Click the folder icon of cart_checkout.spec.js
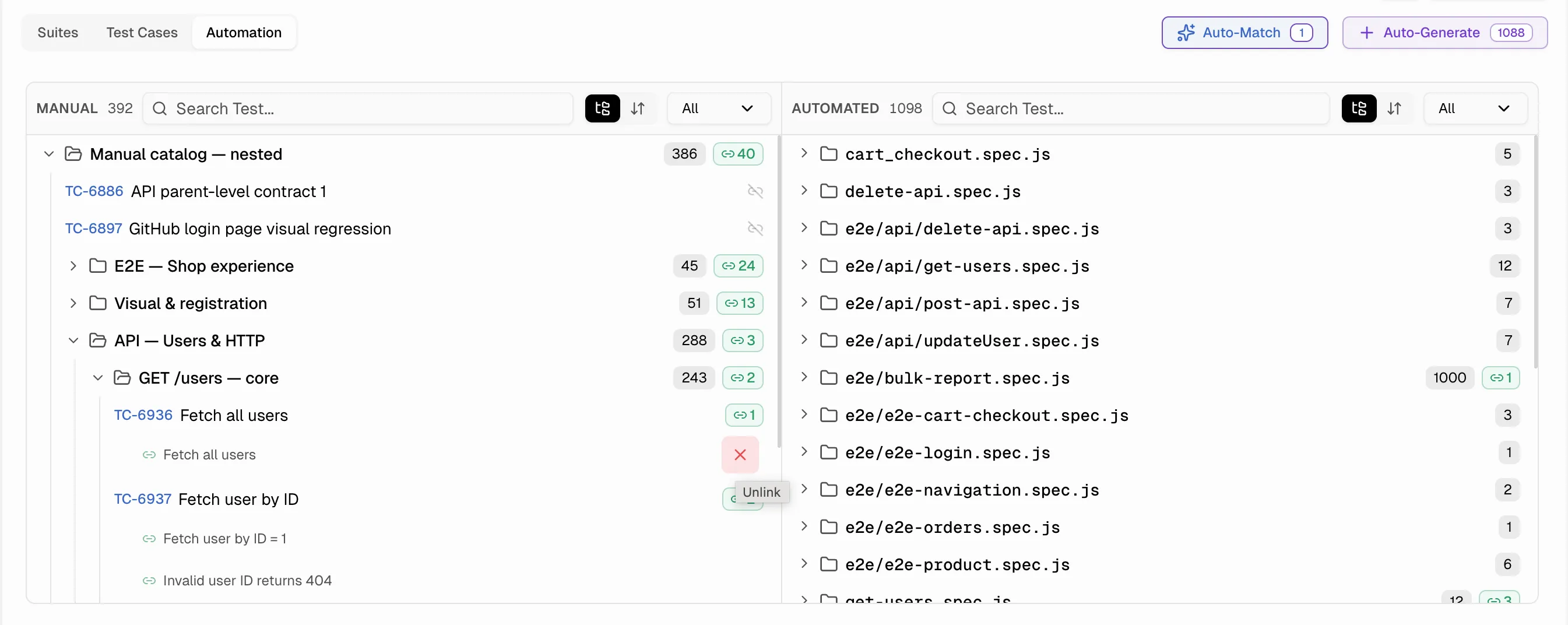Image resolution: width=1568 pixels, height=625 pixels. pyautogui.click(x=829, y=154)
